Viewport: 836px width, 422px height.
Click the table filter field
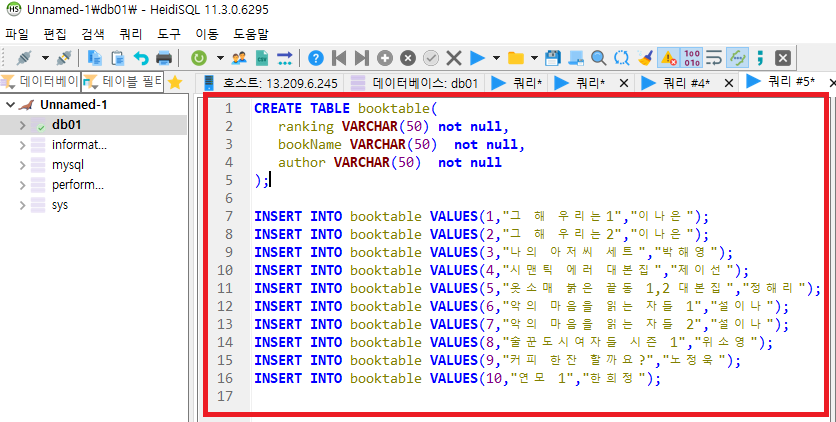point(123,82)
